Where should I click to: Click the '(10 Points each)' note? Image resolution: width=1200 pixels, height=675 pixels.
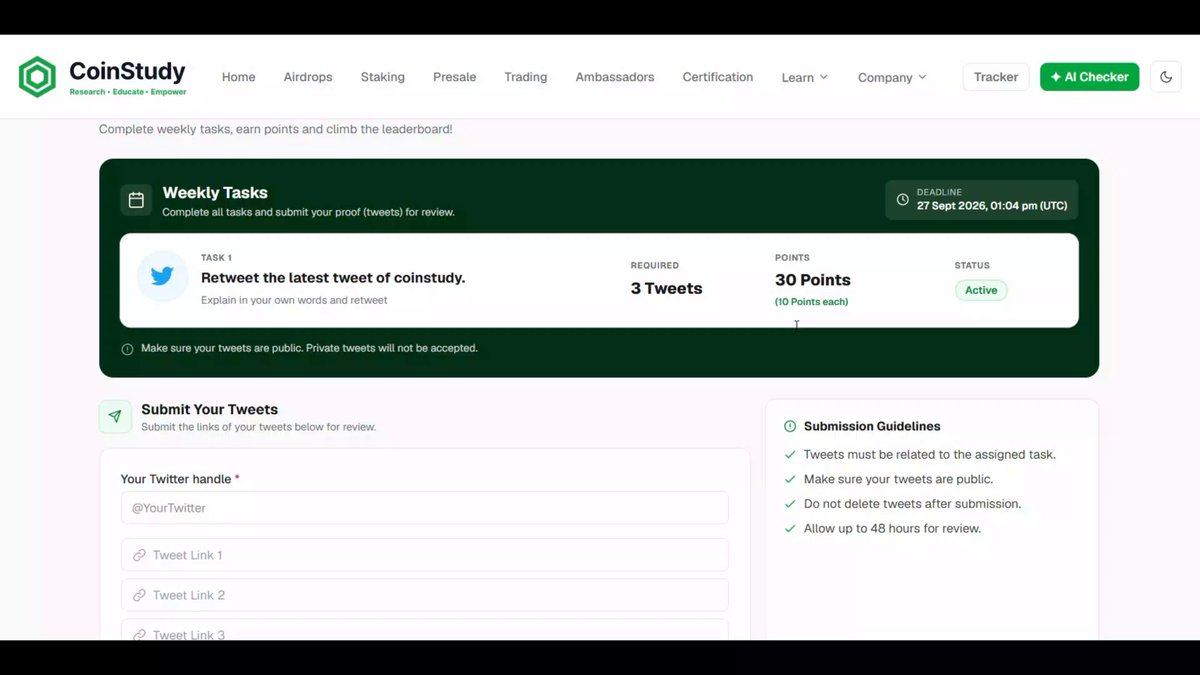tap(811, 302)
